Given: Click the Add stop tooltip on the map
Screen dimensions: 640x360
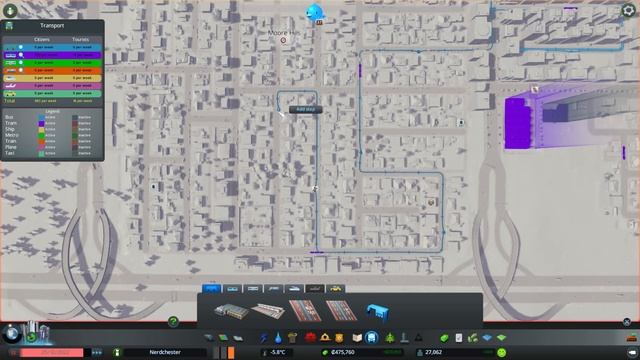Looking at the screenshot, I should pos(306,109).
